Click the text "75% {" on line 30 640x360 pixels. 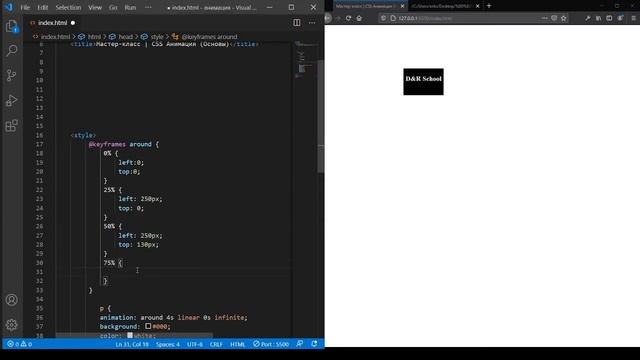tap(113, 263)
